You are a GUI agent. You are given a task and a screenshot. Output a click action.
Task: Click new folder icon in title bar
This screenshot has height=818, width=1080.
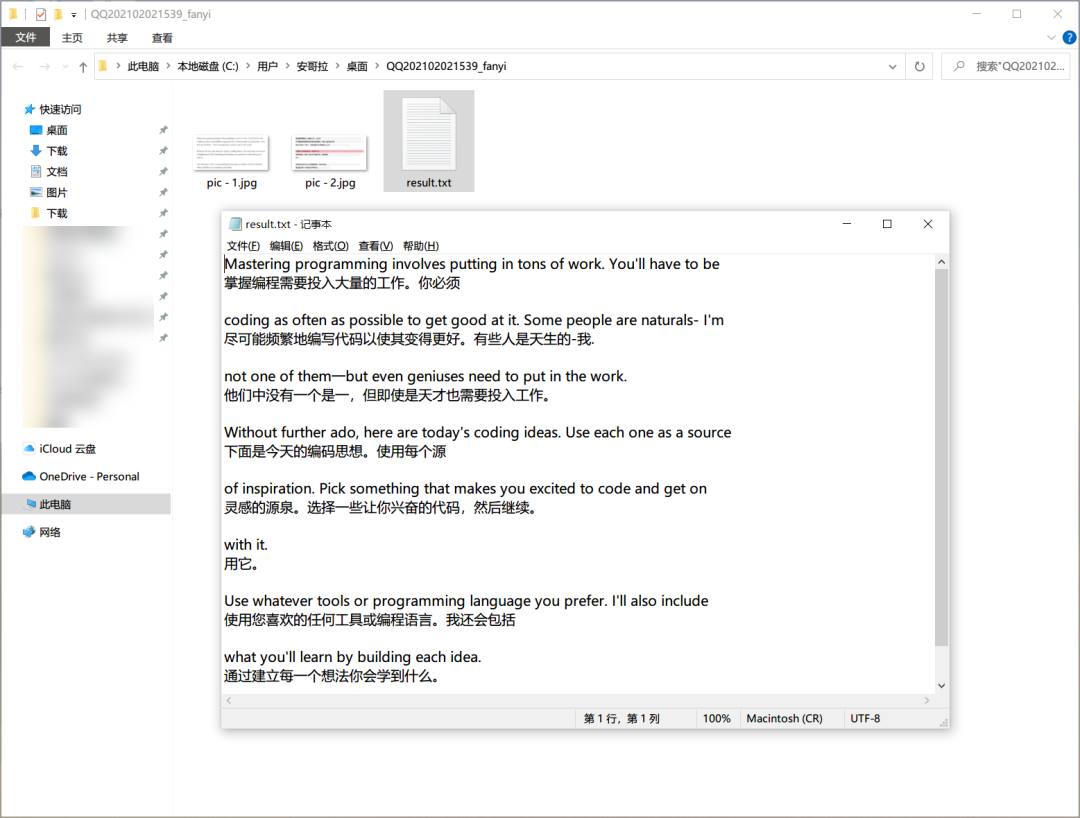tap(58, 14)
